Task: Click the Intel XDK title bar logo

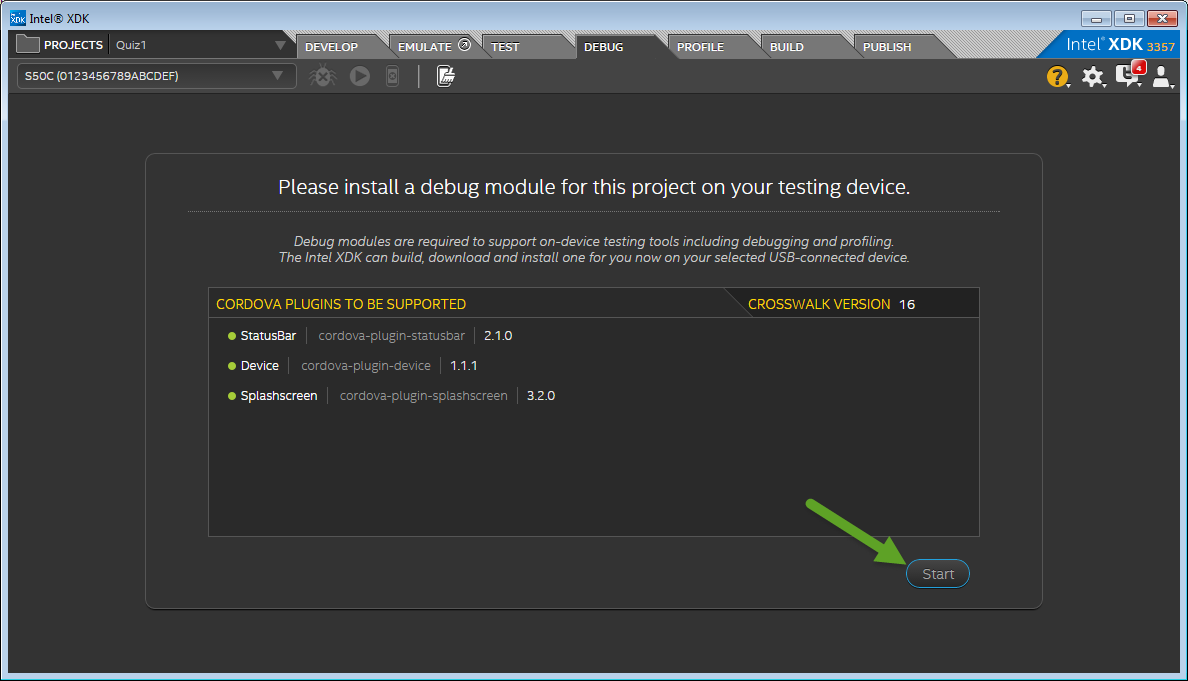Action: click(17, 18)
